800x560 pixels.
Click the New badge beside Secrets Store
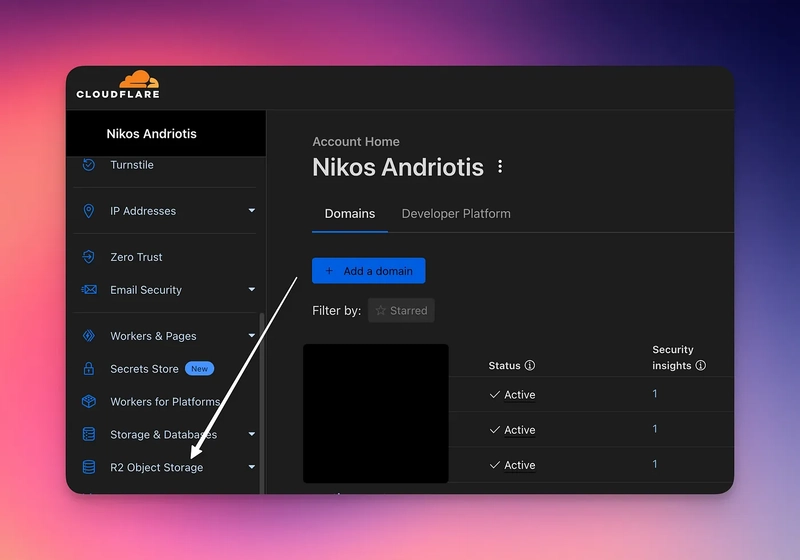199,368
